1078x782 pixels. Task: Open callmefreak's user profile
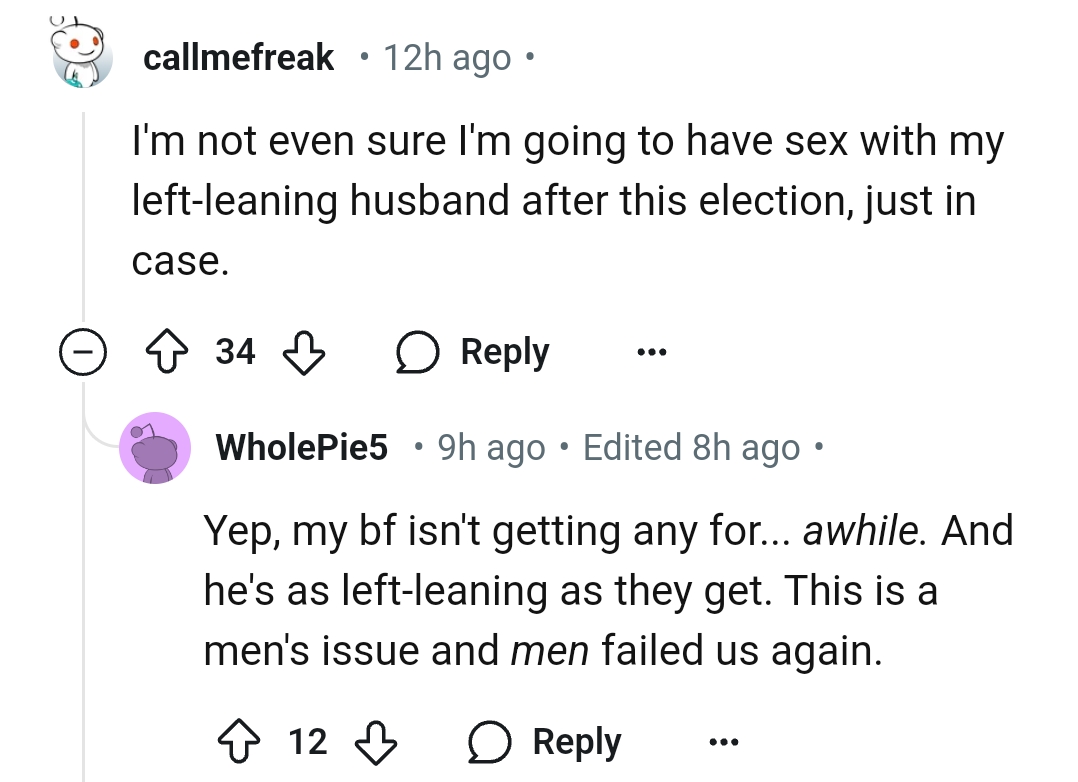tap(238, 57)
